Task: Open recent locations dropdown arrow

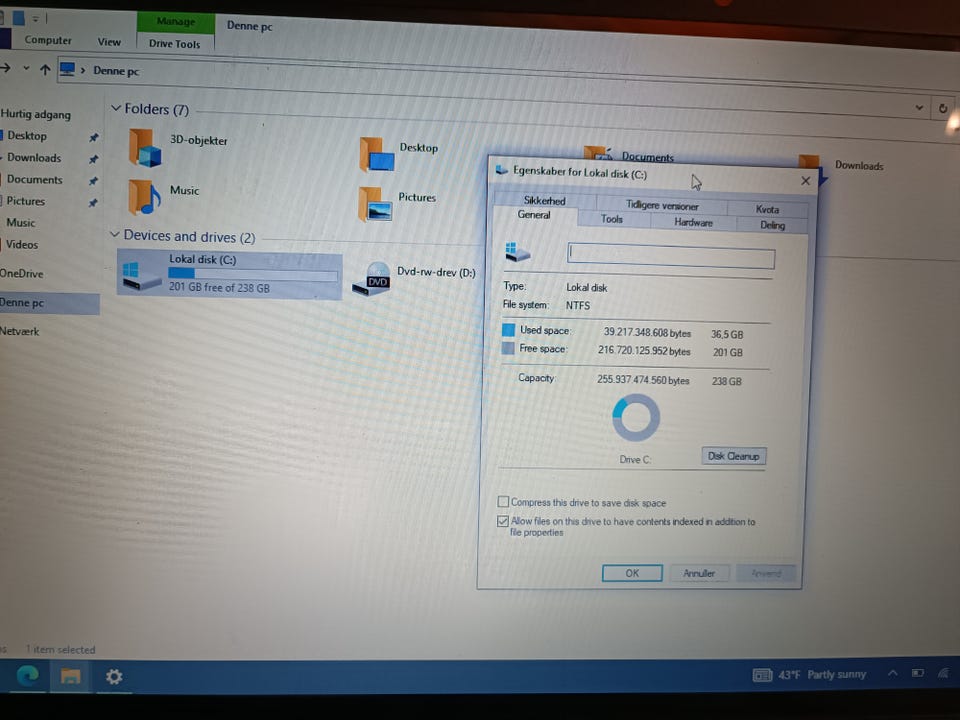Action: pos(26,68)
